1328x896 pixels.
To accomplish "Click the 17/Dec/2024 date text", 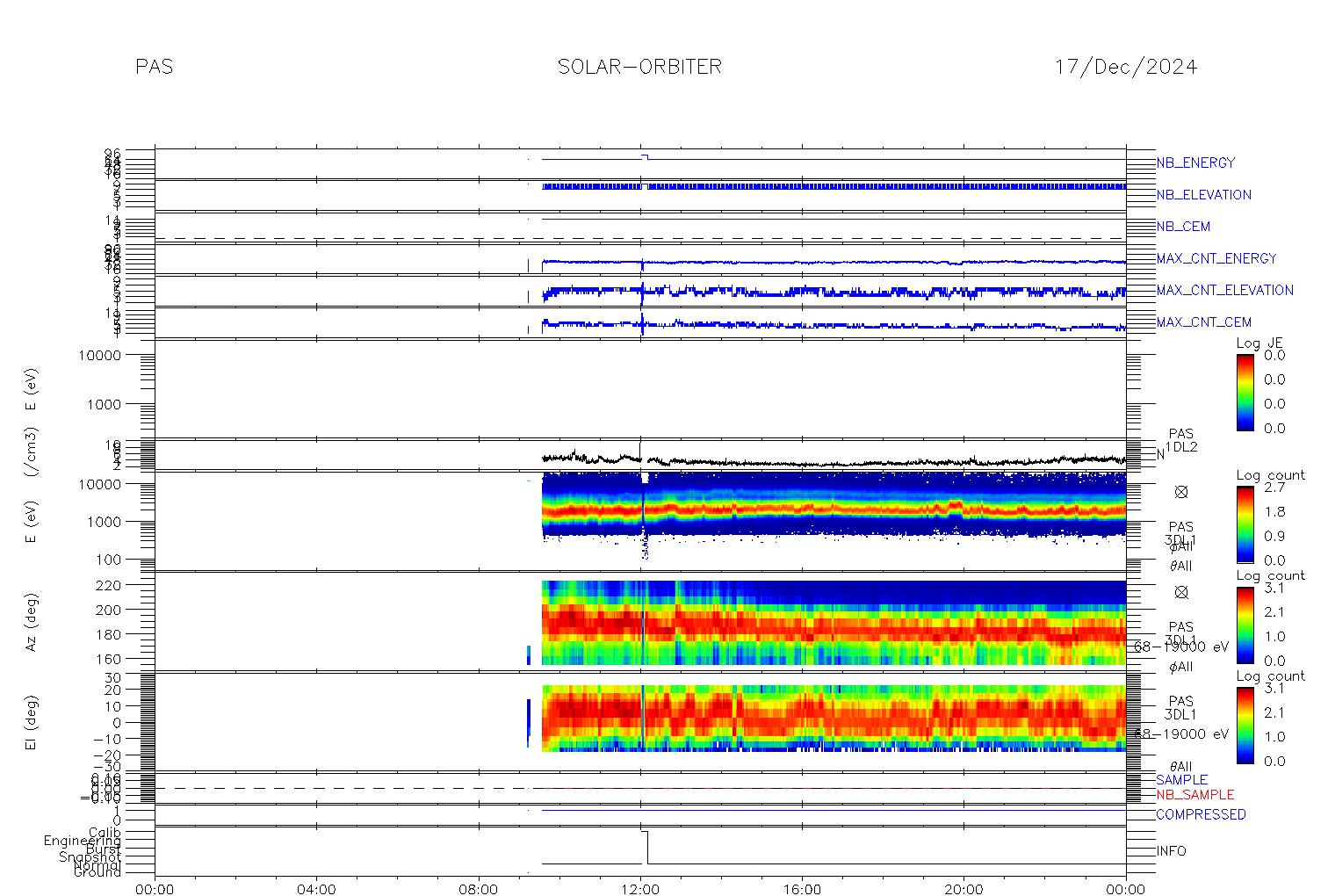I will coord(1125,67).
